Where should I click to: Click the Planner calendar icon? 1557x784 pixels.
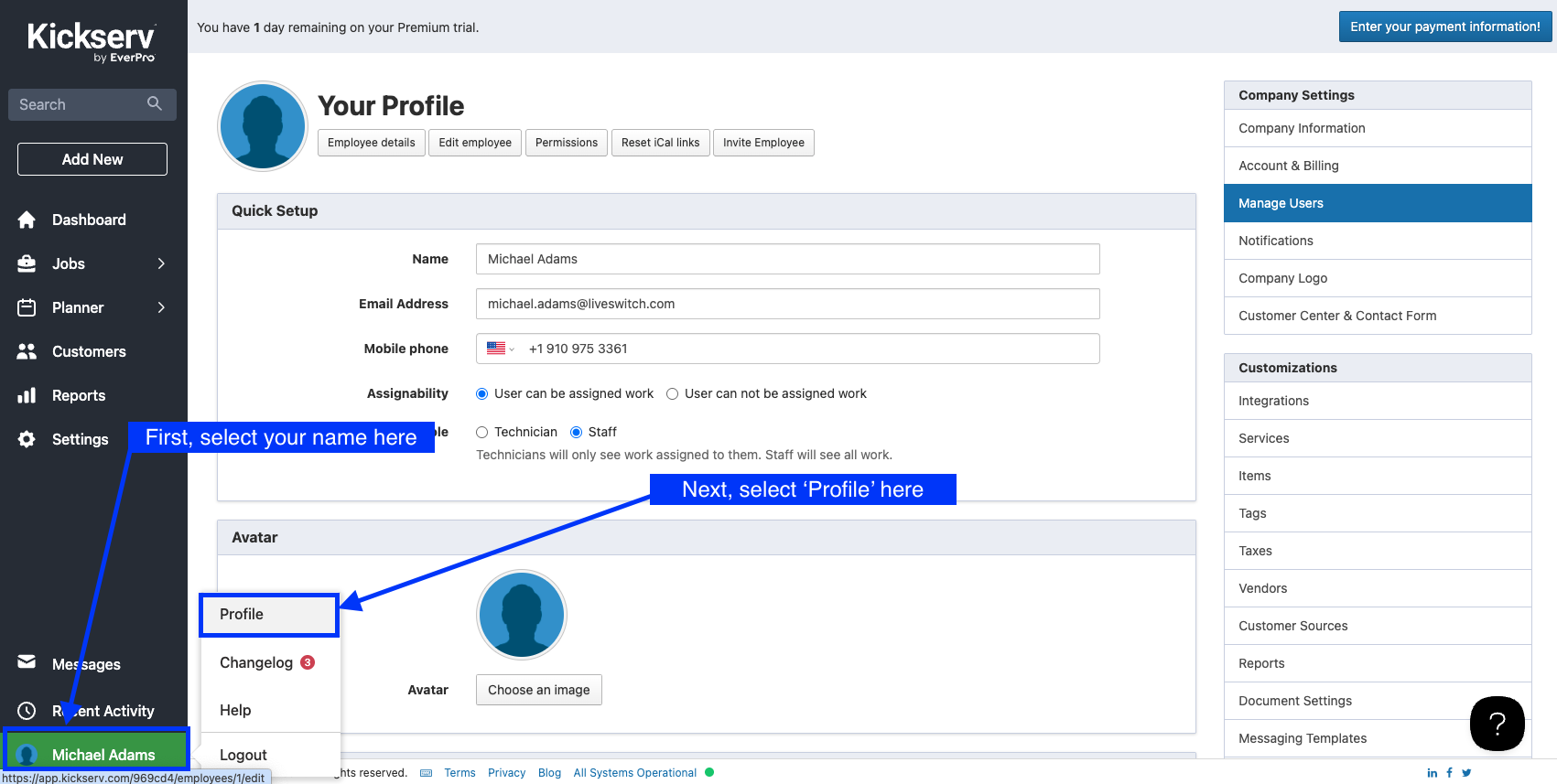click(27, 307)
